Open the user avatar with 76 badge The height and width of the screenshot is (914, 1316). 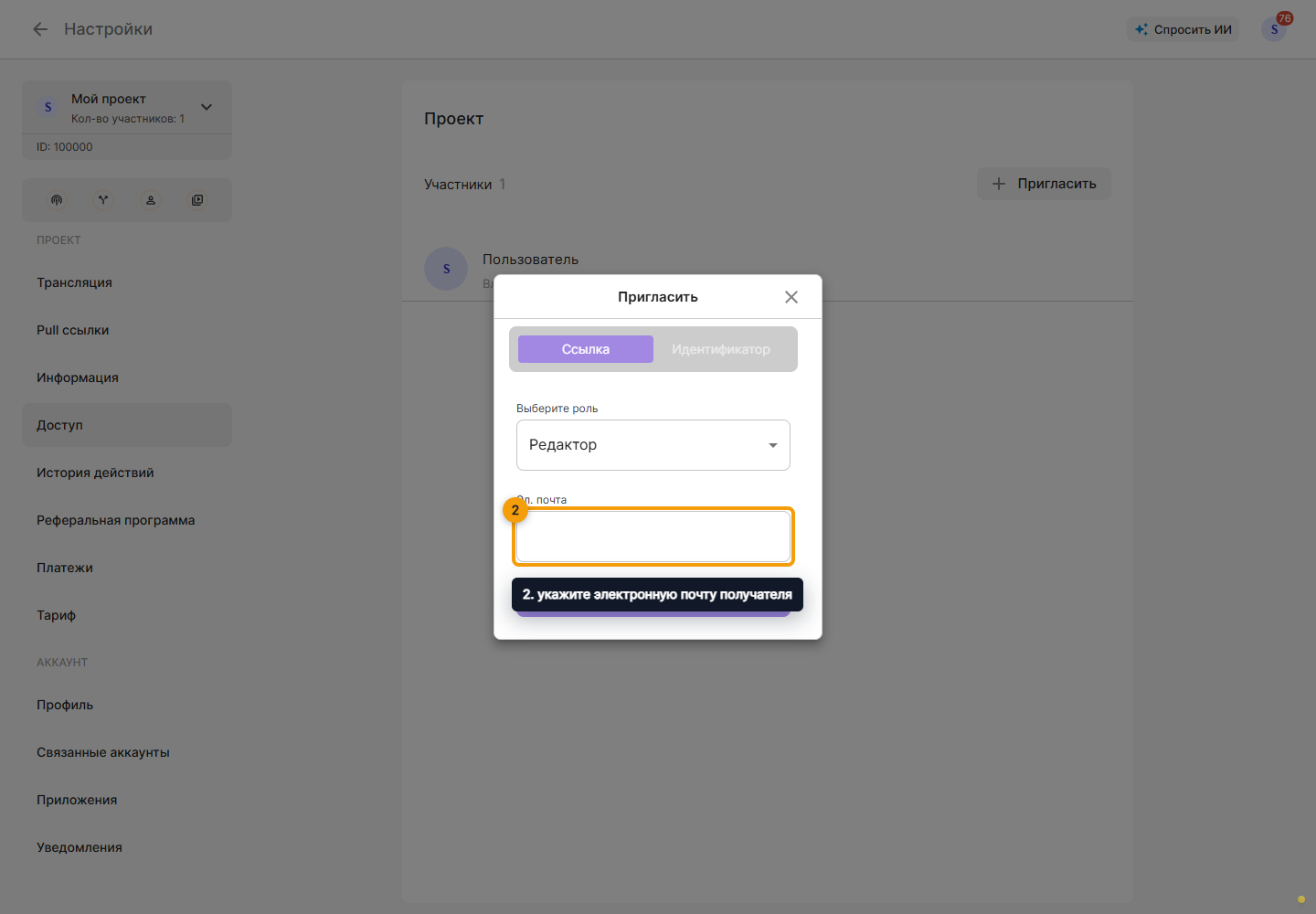tap(1274, 29)
